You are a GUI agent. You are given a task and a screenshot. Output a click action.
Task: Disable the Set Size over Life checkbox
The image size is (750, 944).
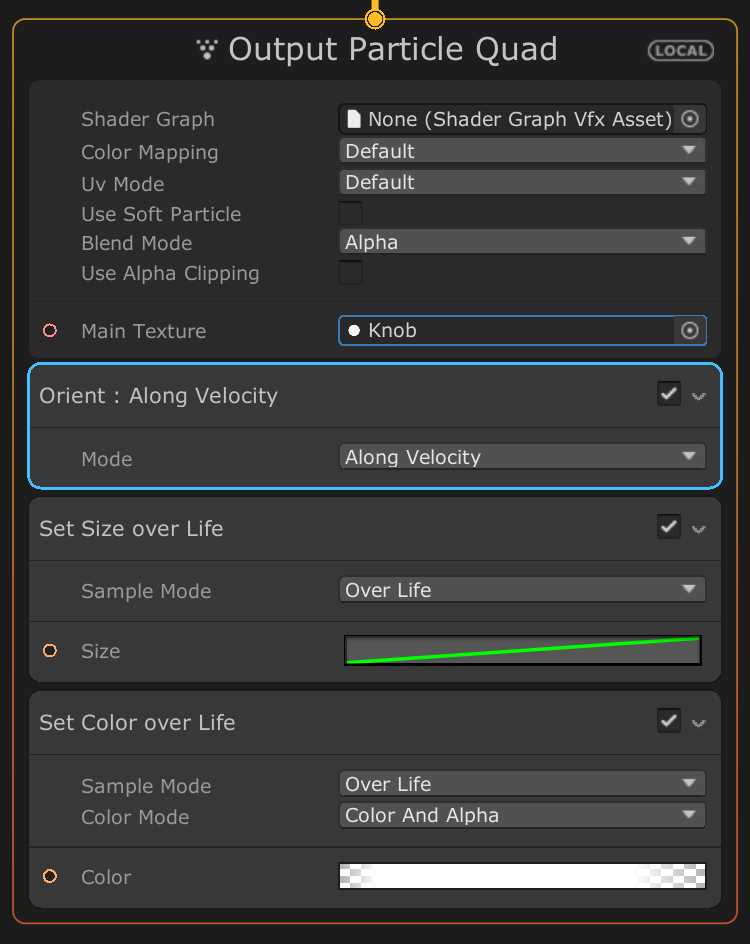click(x=668, y=526)
